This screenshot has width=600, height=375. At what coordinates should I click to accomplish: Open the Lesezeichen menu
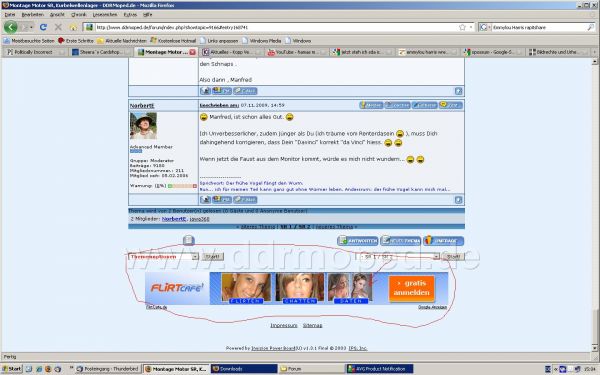[105, 15]
